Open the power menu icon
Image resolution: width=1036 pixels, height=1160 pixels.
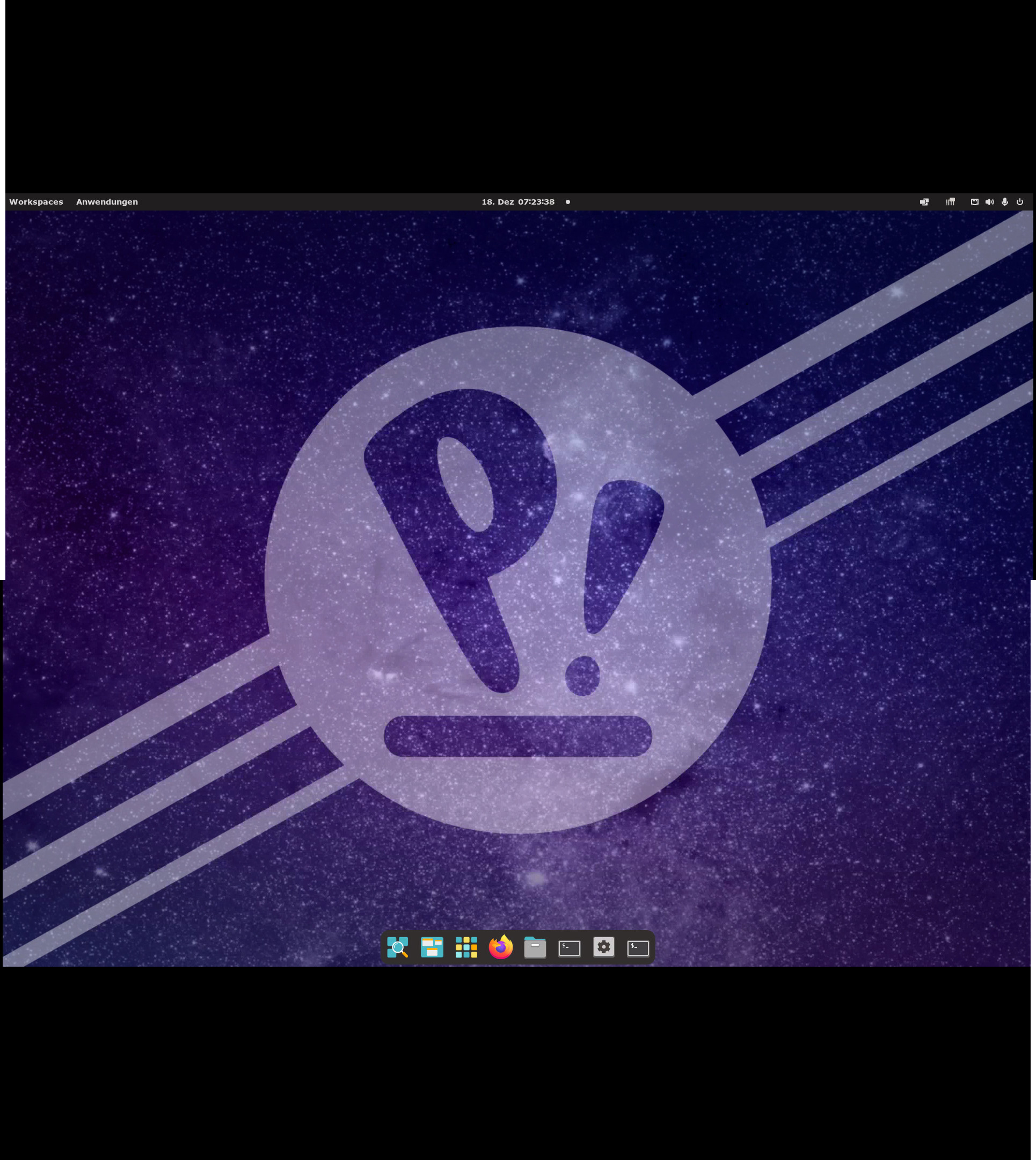pyautogui.click(x=1020, y=201)
